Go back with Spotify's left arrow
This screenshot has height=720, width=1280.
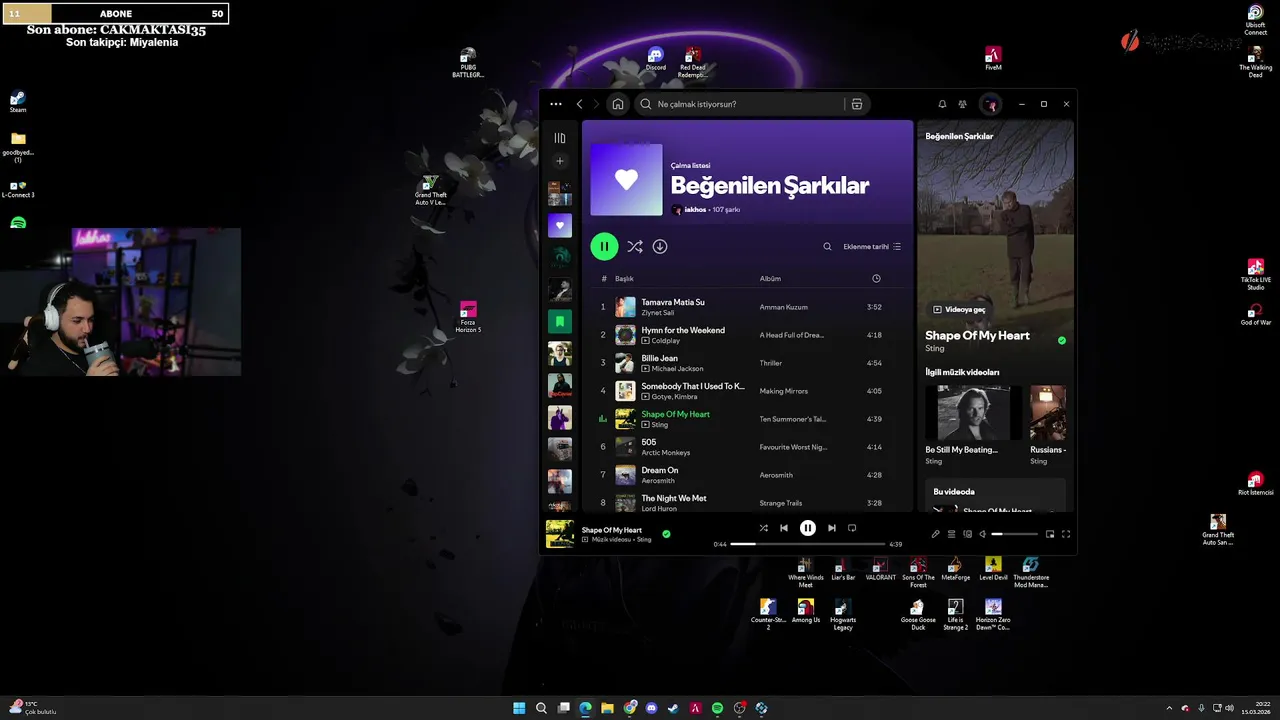pyautogui.click(x=579, y=104)
